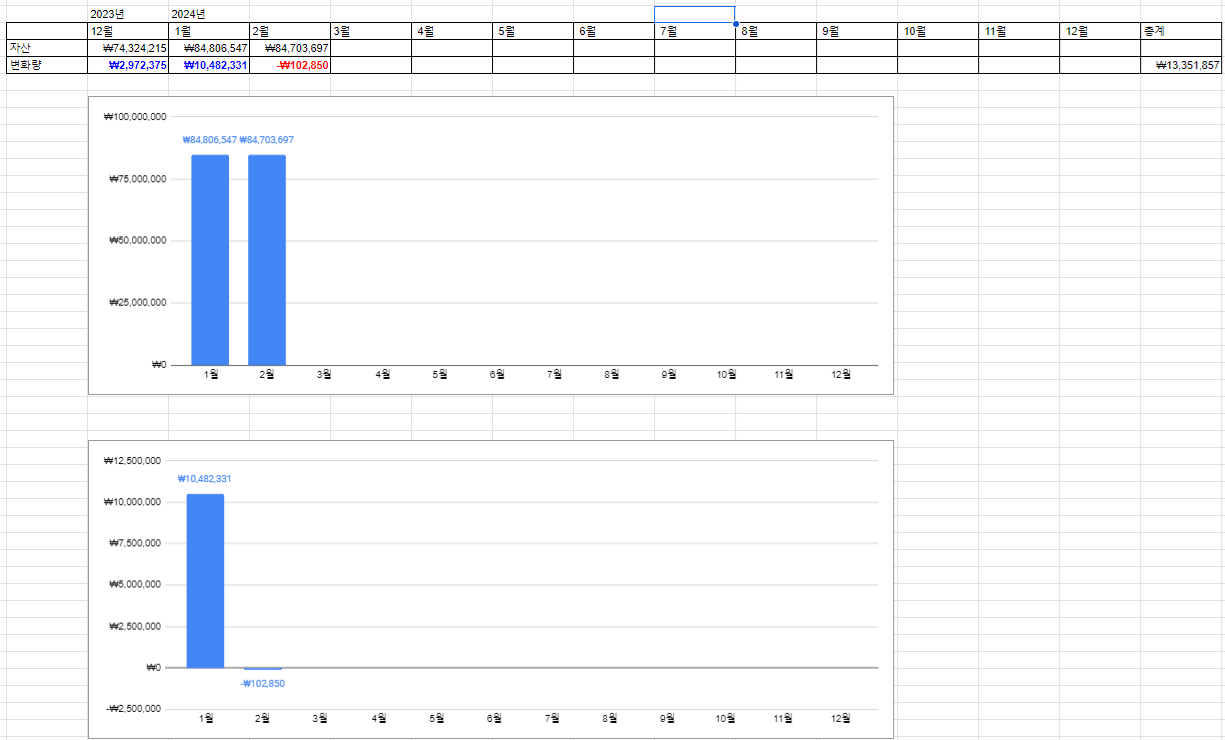Click the 1월 bar in the asset chart
Image resolution: width=1225 pixels, height=740 pixels.
click(x=210, y=260)
